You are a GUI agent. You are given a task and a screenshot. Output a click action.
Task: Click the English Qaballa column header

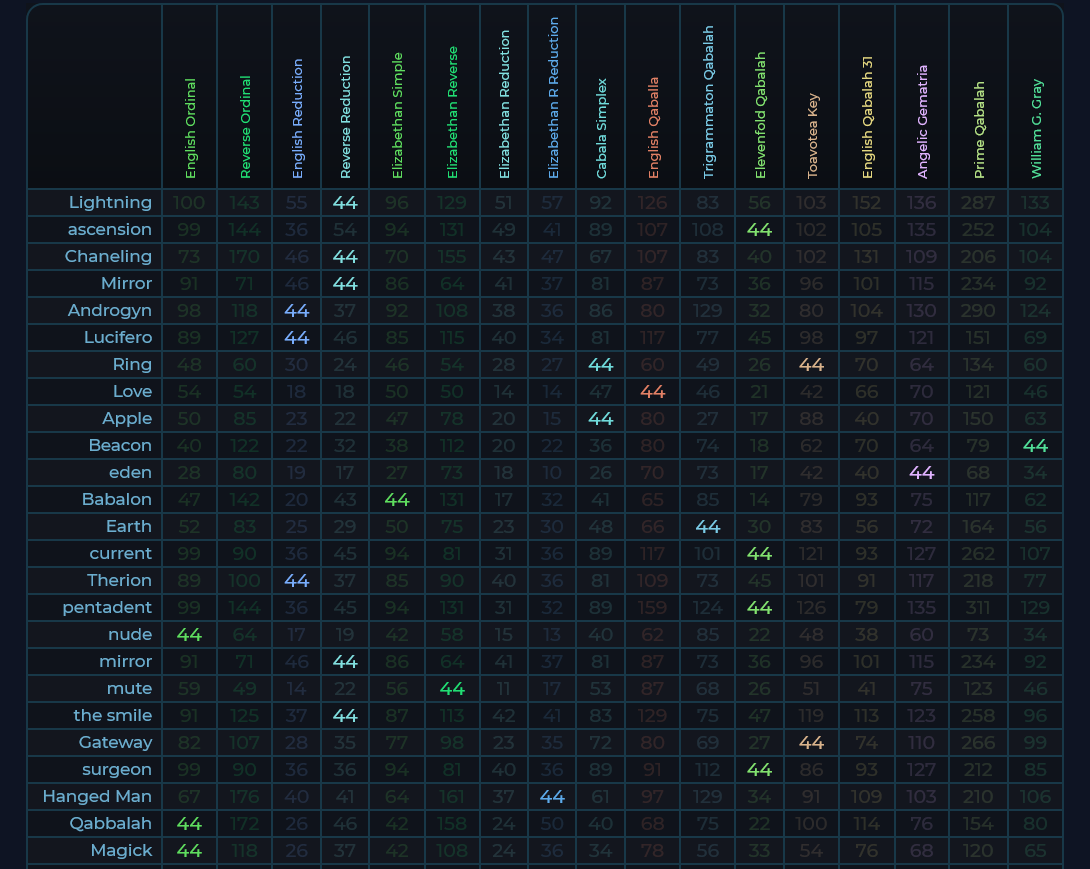(x=653, y=128)
